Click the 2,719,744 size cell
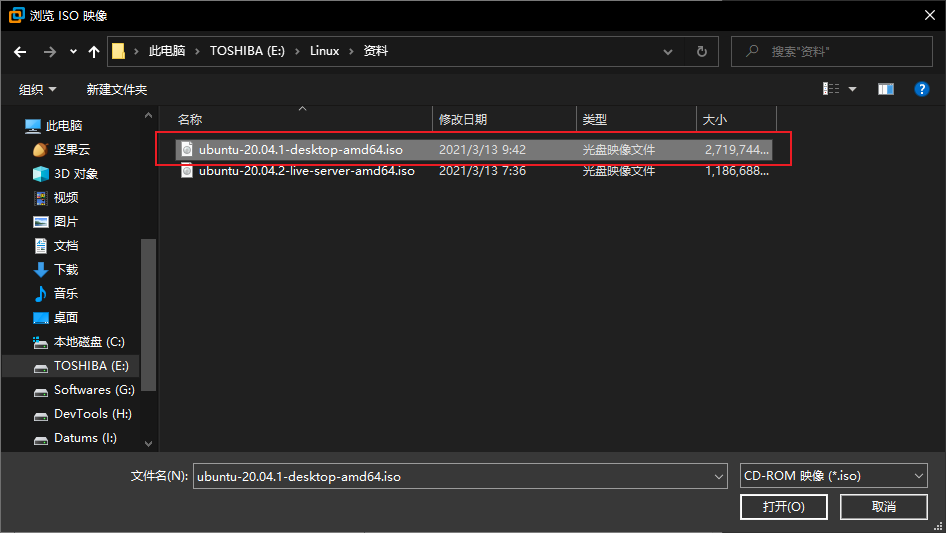The height and width of the screenshot is (533, 946). click(737, 150)
